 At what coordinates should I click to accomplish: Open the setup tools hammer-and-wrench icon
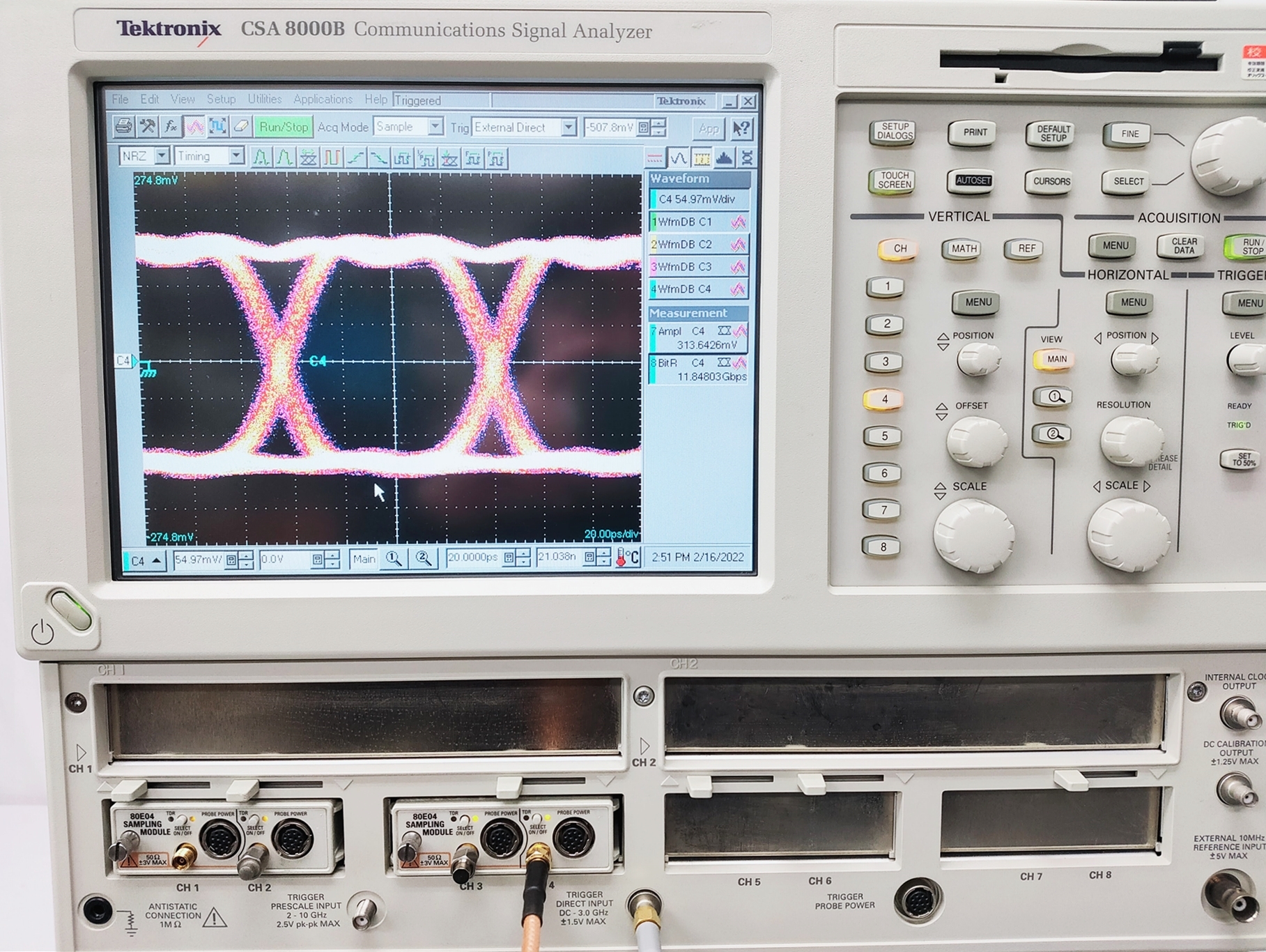(x=147, y=126)
